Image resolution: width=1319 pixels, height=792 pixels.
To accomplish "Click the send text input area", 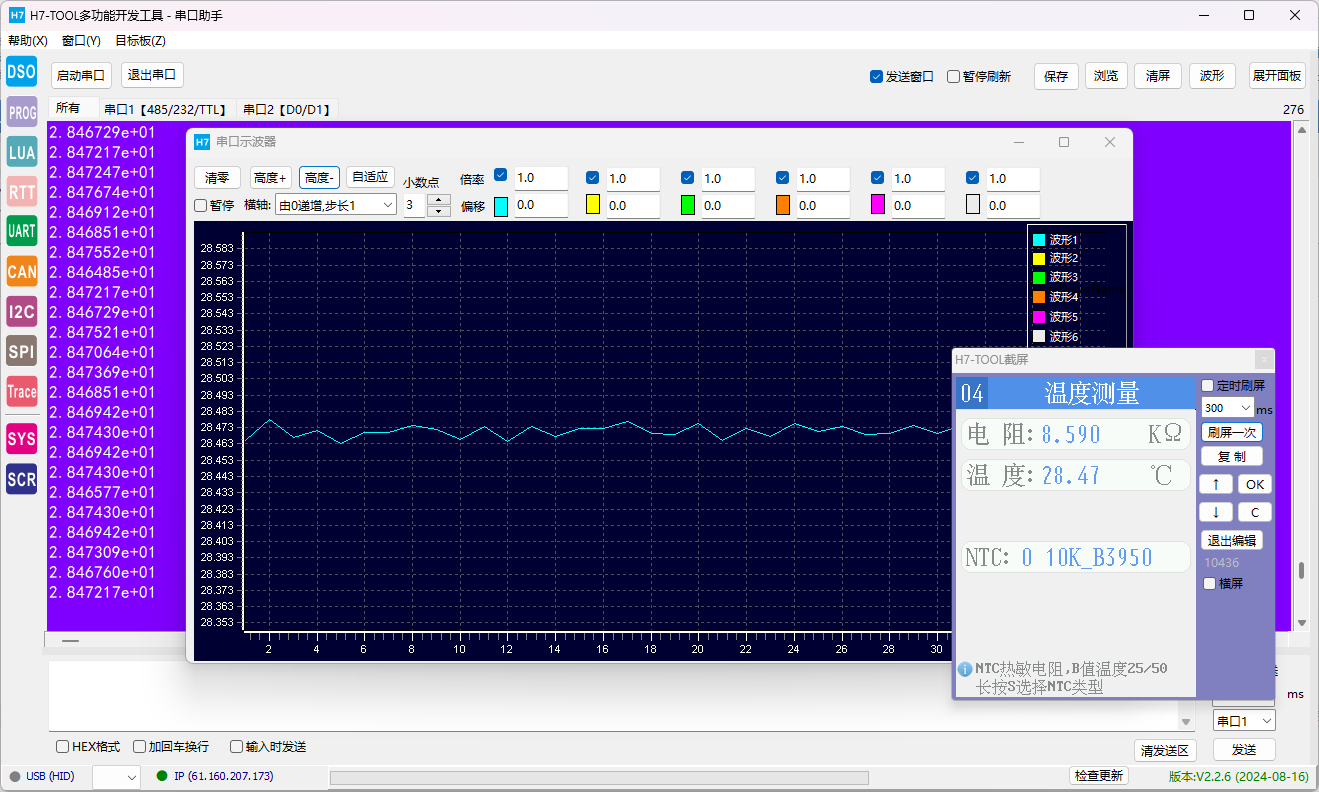I will point(613,695).
